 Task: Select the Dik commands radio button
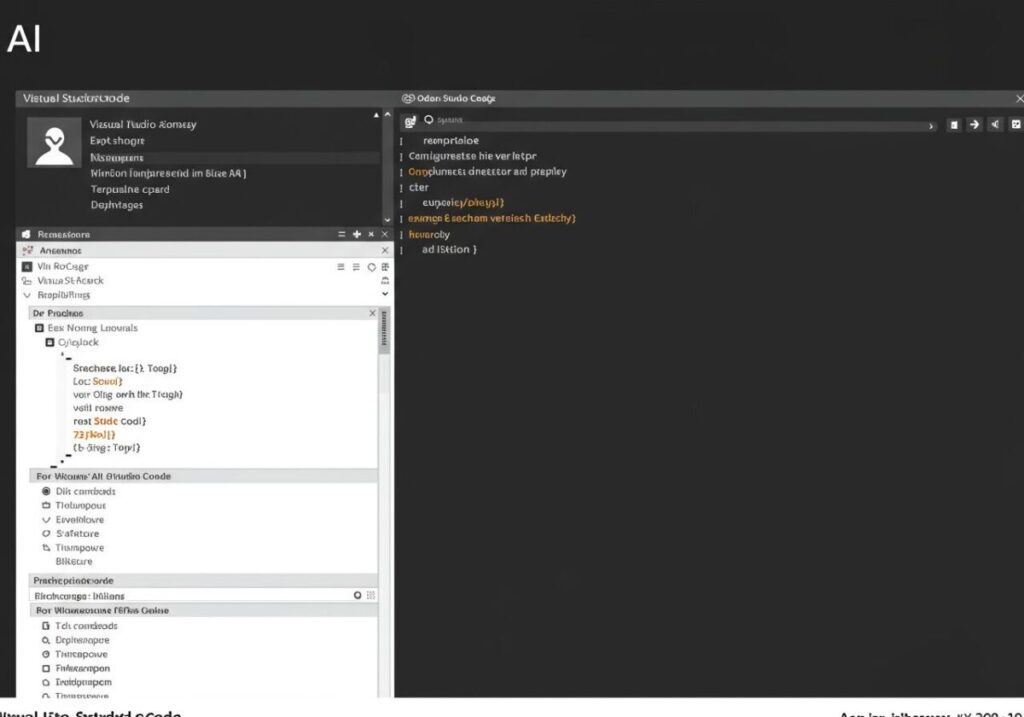tap(46, 491)
